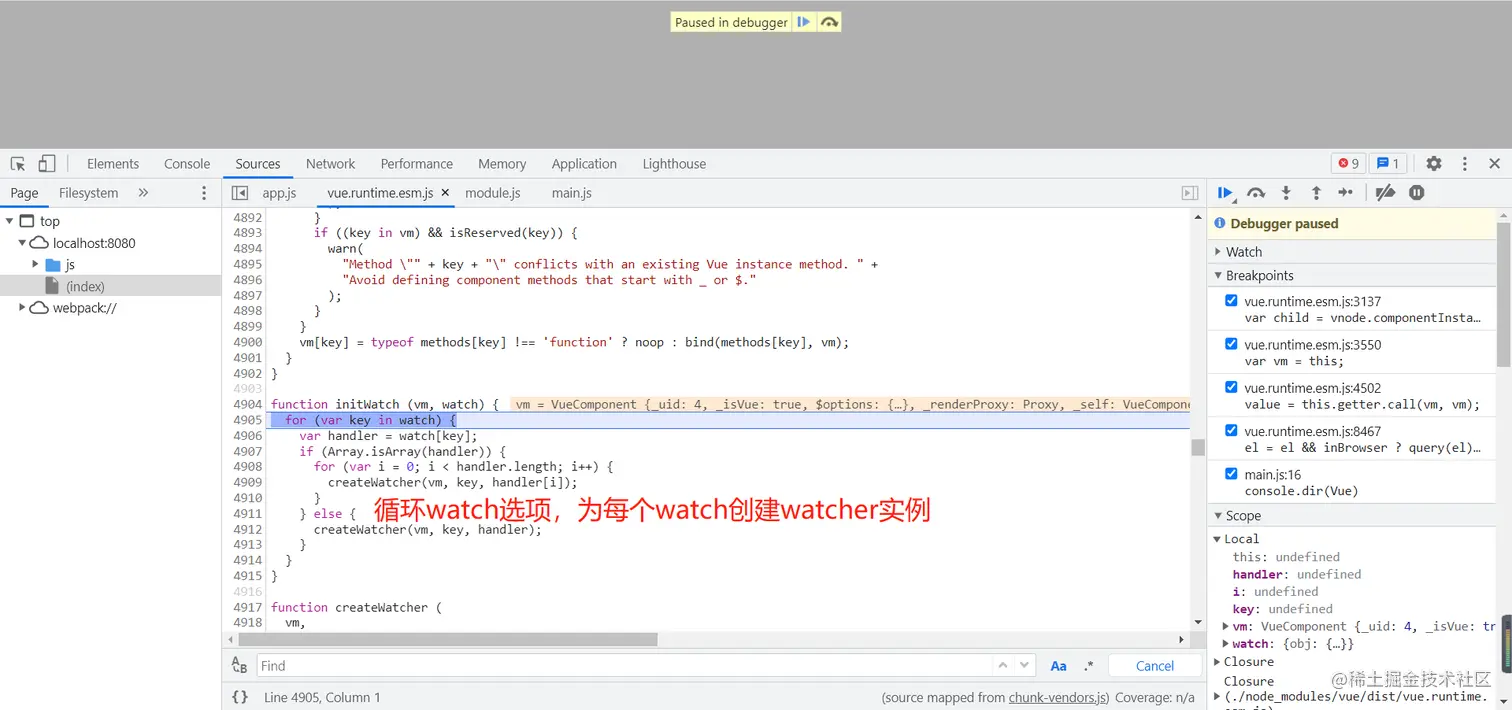Open the app.js file tab
This screenshot has width=1512, height=710.
[x=280, y=193]
